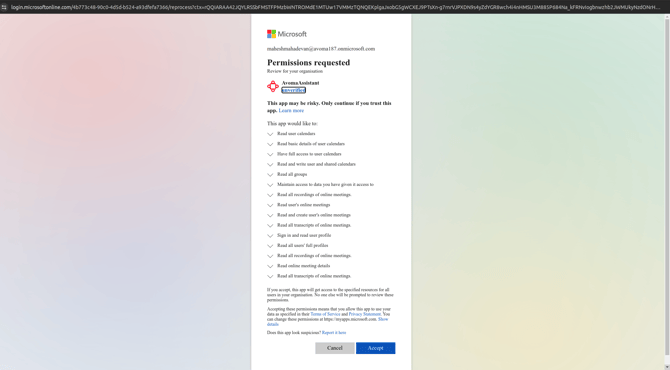670x370 pixels.
Task: Expand Maintain access to data permission
Action: (270, 185)
